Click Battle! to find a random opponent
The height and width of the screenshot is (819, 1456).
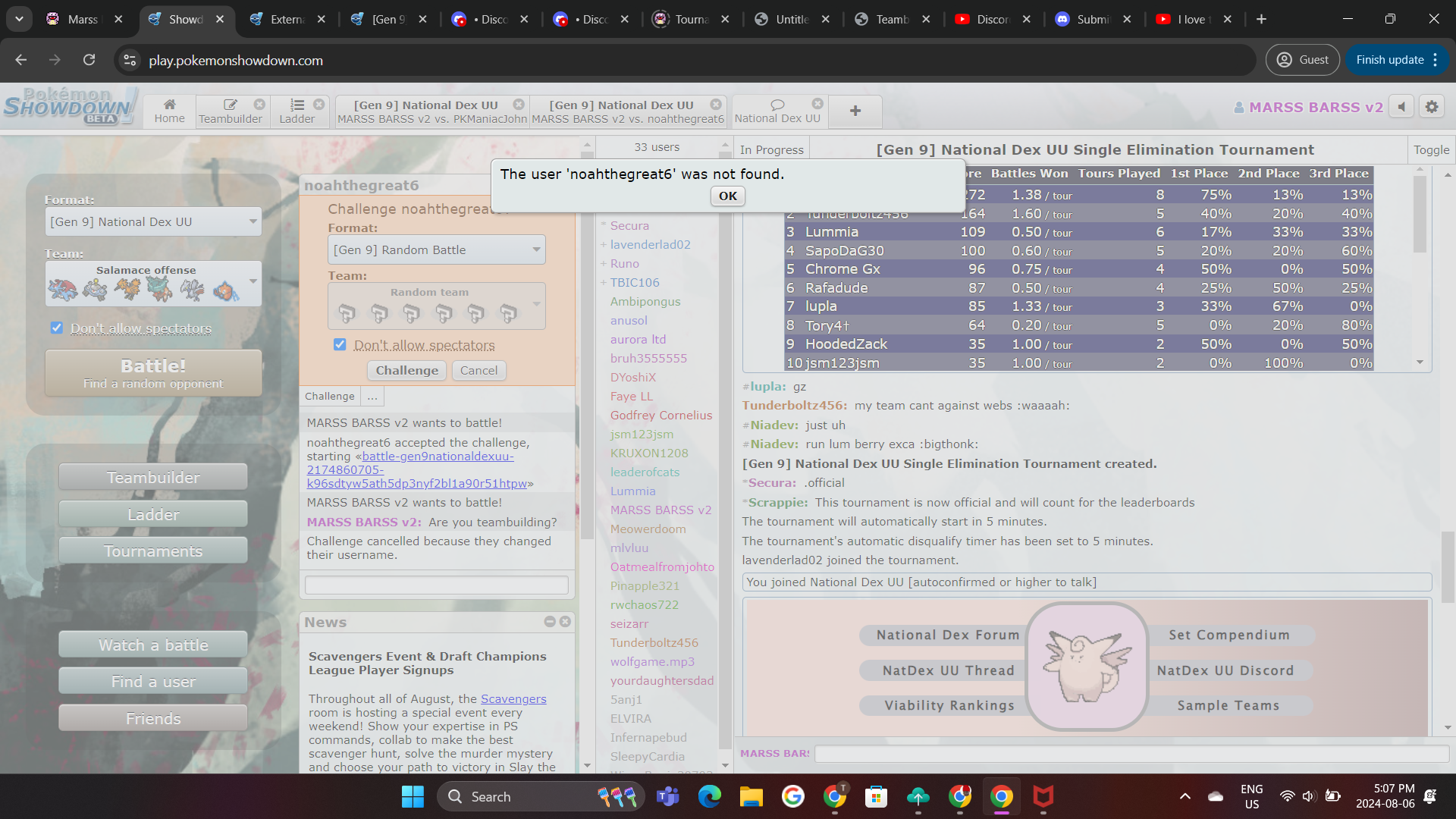[153, 373]
